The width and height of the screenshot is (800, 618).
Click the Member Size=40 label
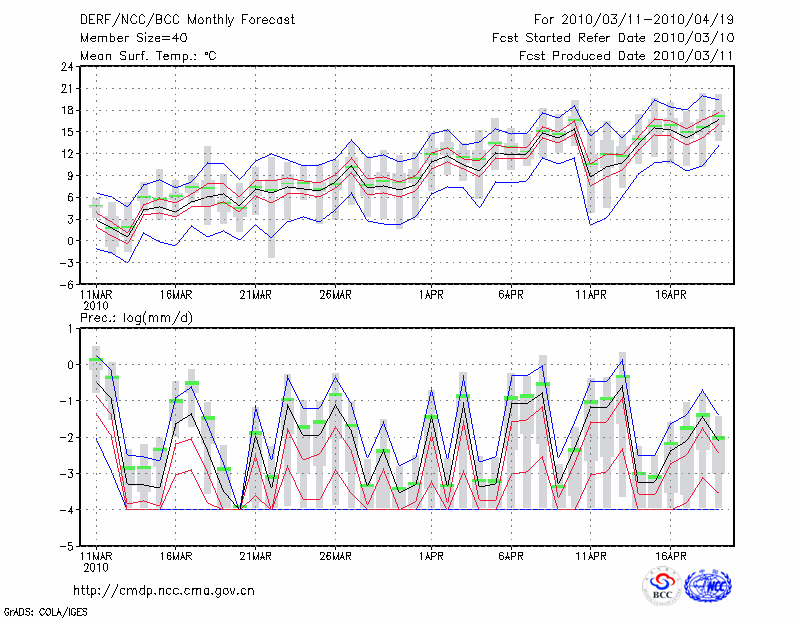coord(126,37)
